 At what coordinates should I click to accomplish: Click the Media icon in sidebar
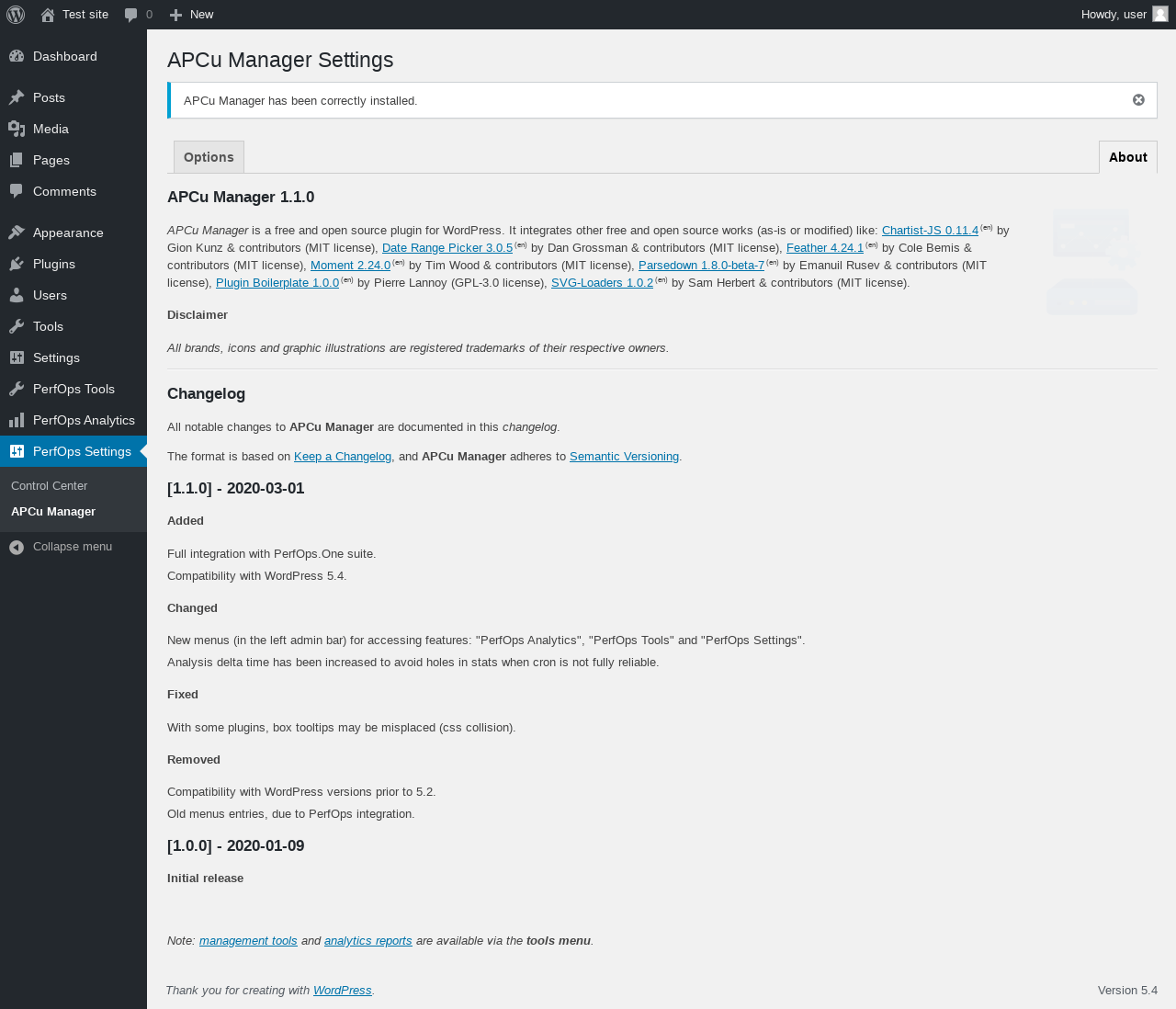pyautogui.click(x=17, y=129)
